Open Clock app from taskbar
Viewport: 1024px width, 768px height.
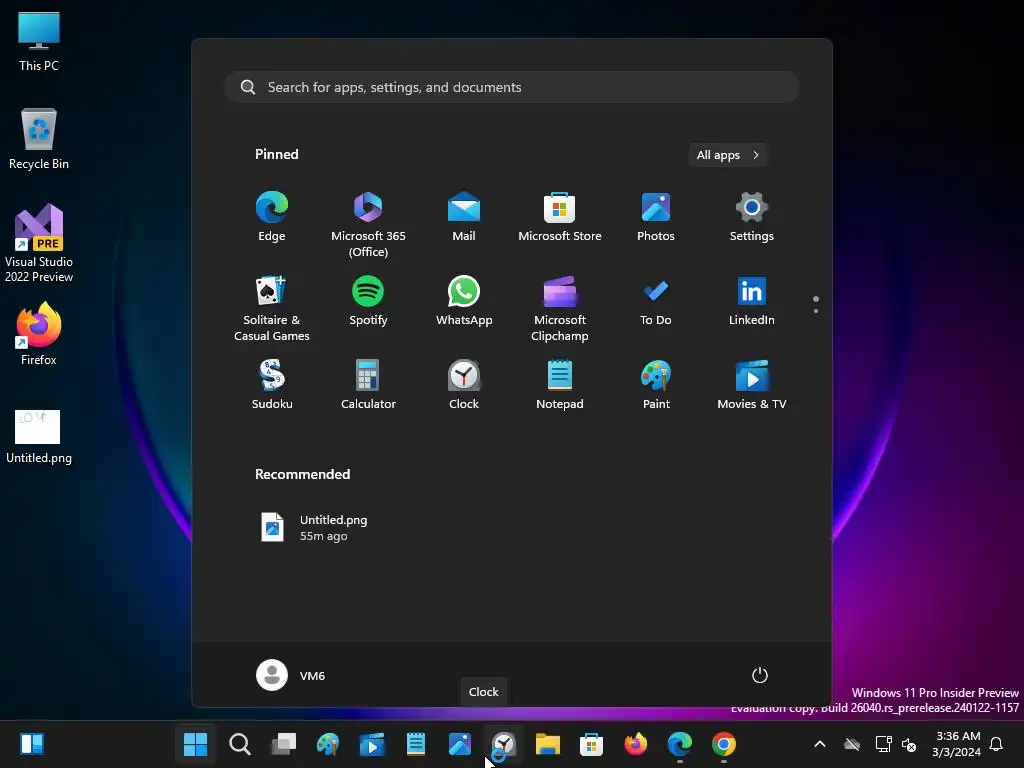pos(504,744)
